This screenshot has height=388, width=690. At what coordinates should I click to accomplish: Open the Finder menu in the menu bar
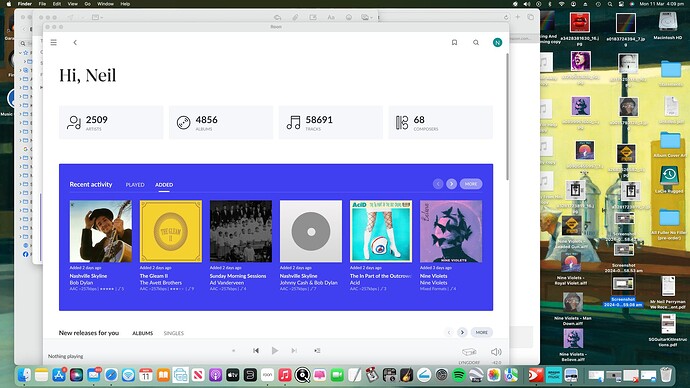click(x=25, y=4)
